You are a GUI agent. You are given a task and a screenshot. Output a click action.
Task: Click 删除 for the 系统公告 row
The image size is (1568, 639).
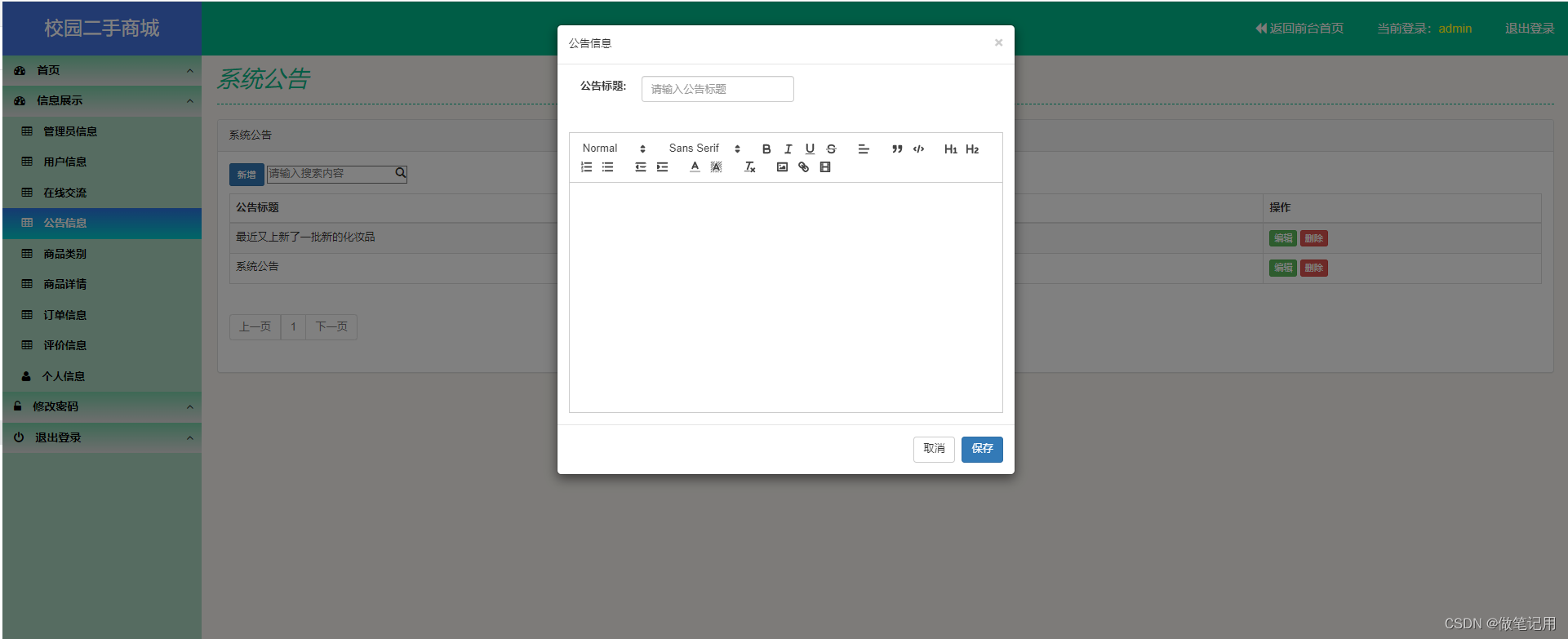tap(1314, 268)
